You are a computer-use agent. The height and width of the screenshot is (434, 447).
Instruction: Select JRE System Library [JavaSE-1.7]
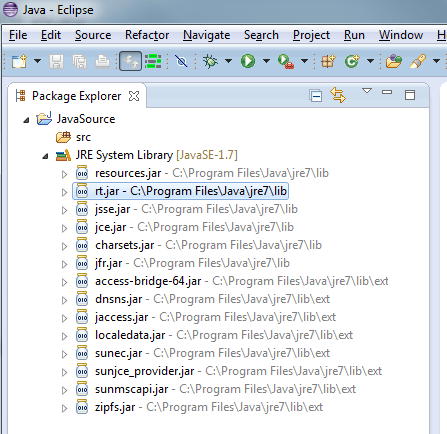pos(157,155)
